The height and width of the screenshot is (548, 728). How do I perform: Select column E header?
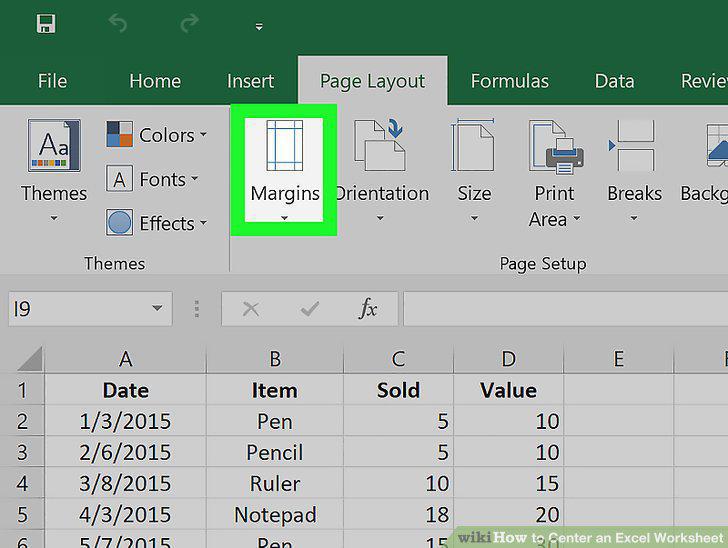tap(618, 359)
